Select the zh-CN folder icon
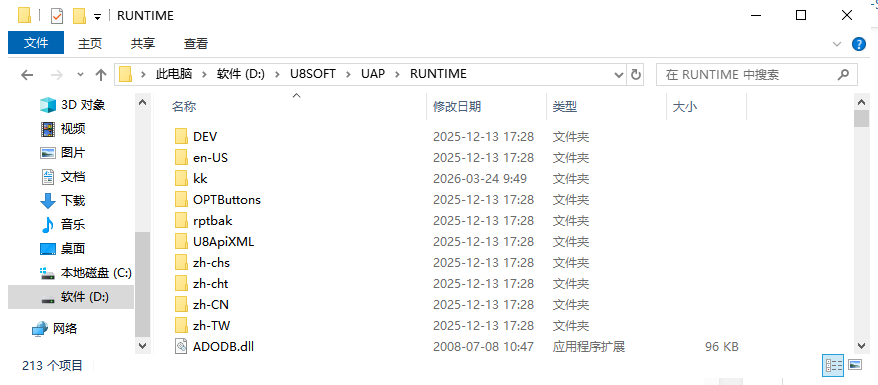The height and width of the screenshot is (385, 878). 181,304
